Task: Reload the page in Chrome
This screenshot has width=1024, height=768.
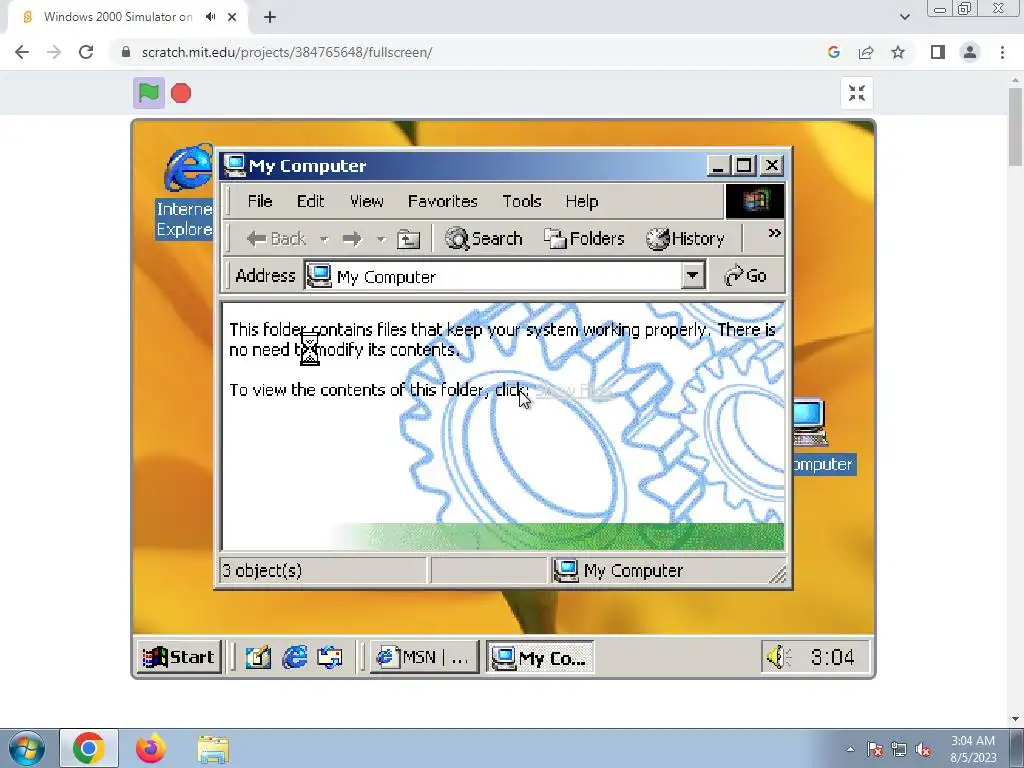Action: [x=86, y=52]
